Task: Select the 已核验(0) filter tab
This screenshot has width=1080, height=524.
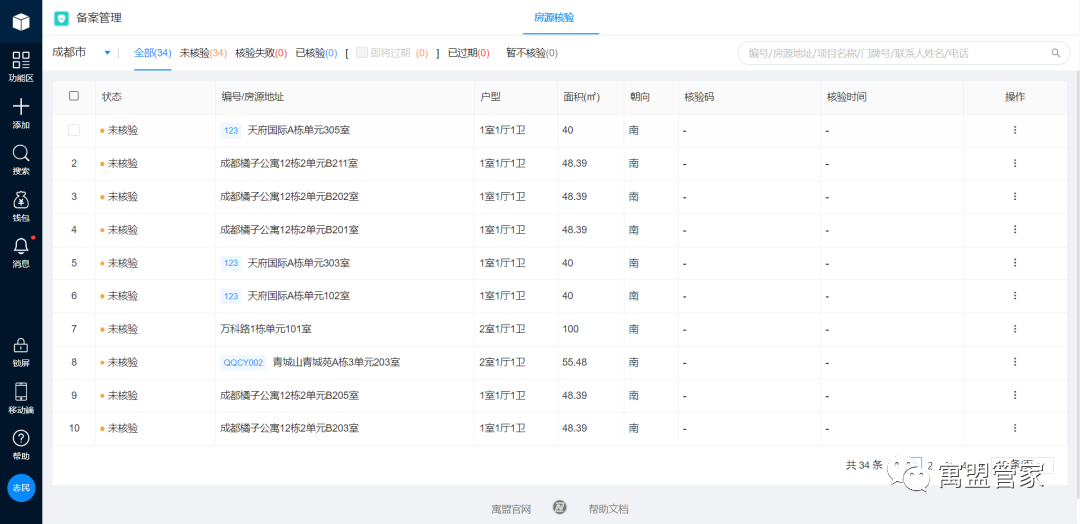Action: 316,52
